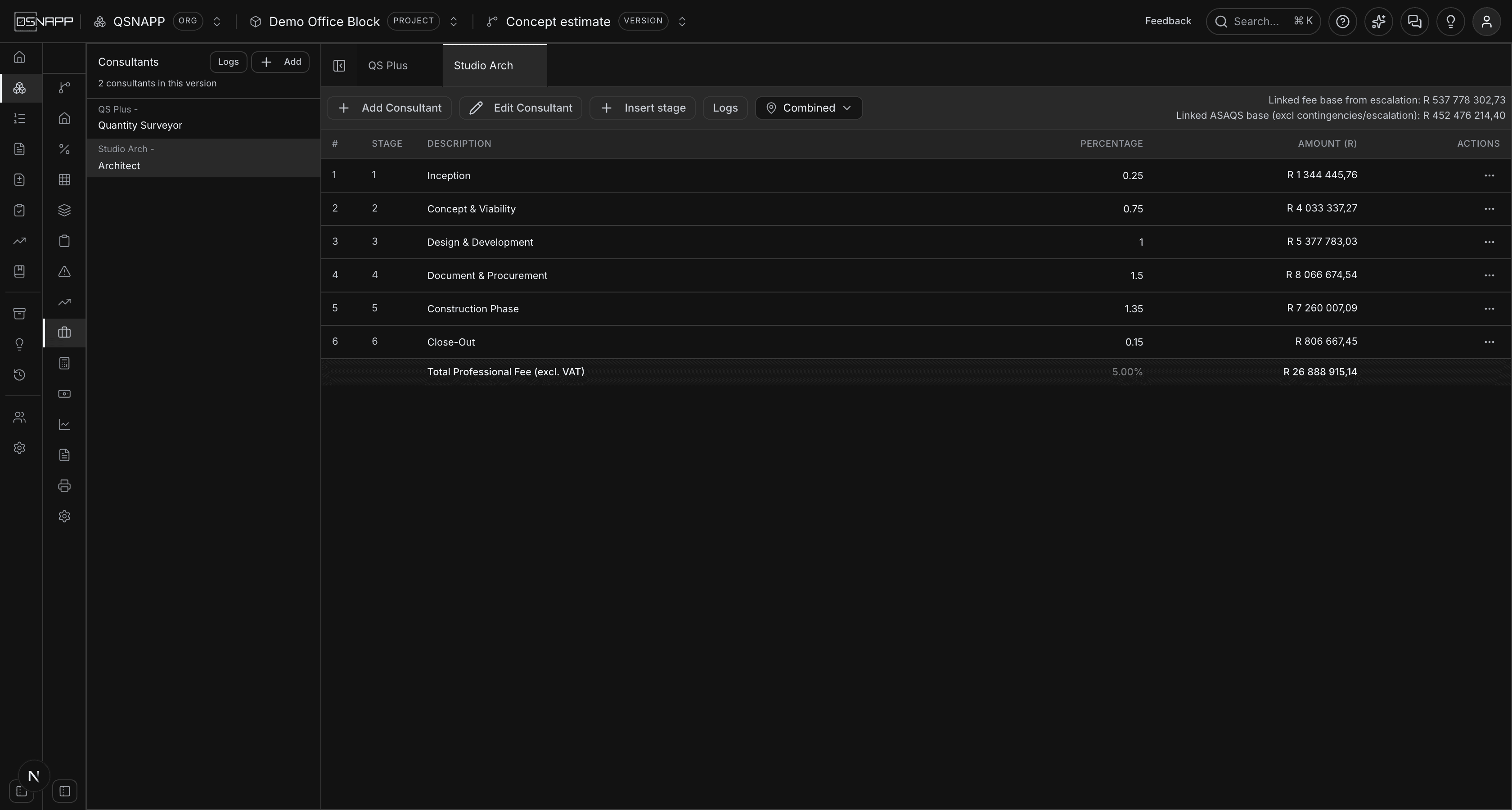This screenshot has height=810, width=1512.
Task: Open actions menu for the Construction Phase row
Action: point(1489,309)
